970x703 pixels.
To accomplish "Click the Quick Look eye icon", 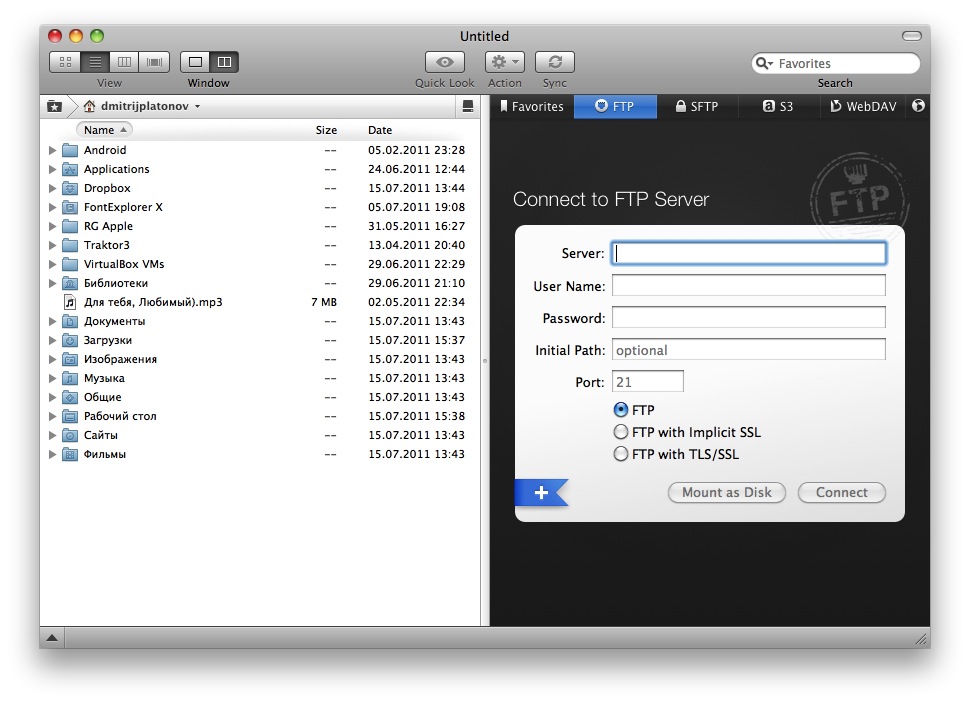I will click(445, 62).
